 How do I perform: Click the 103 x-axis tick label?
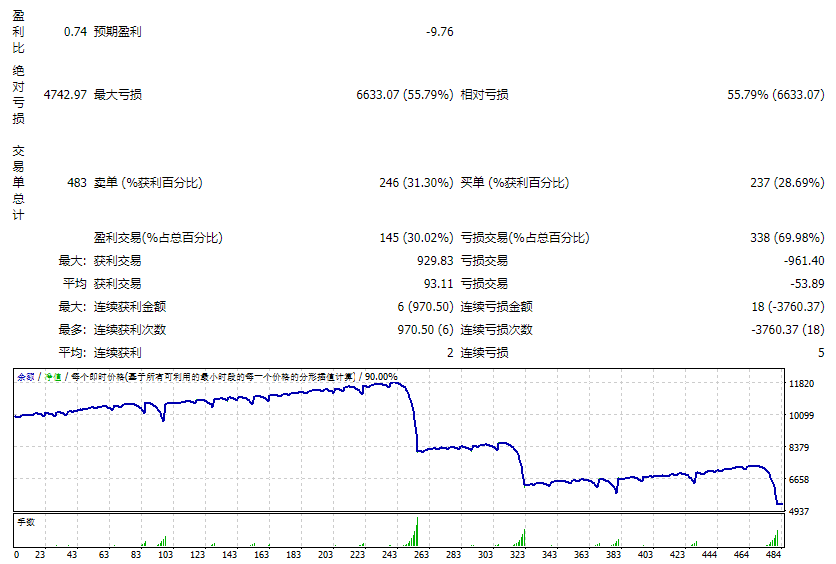click(165, 555)
